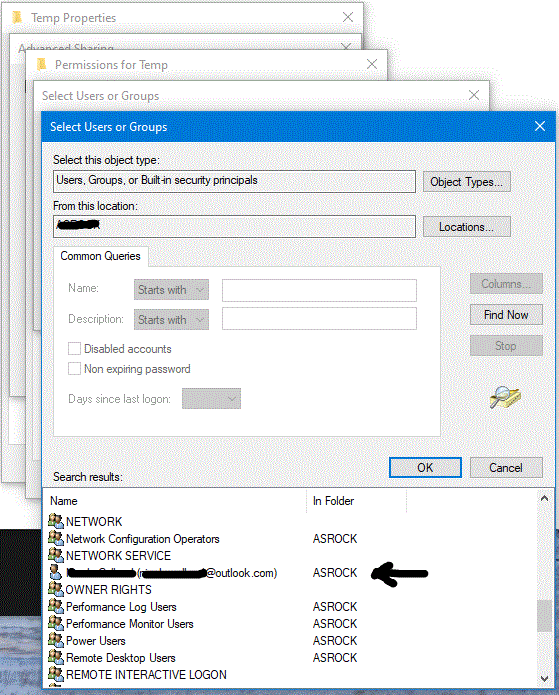Close the Permissions for Temp window

pos(371,64)
